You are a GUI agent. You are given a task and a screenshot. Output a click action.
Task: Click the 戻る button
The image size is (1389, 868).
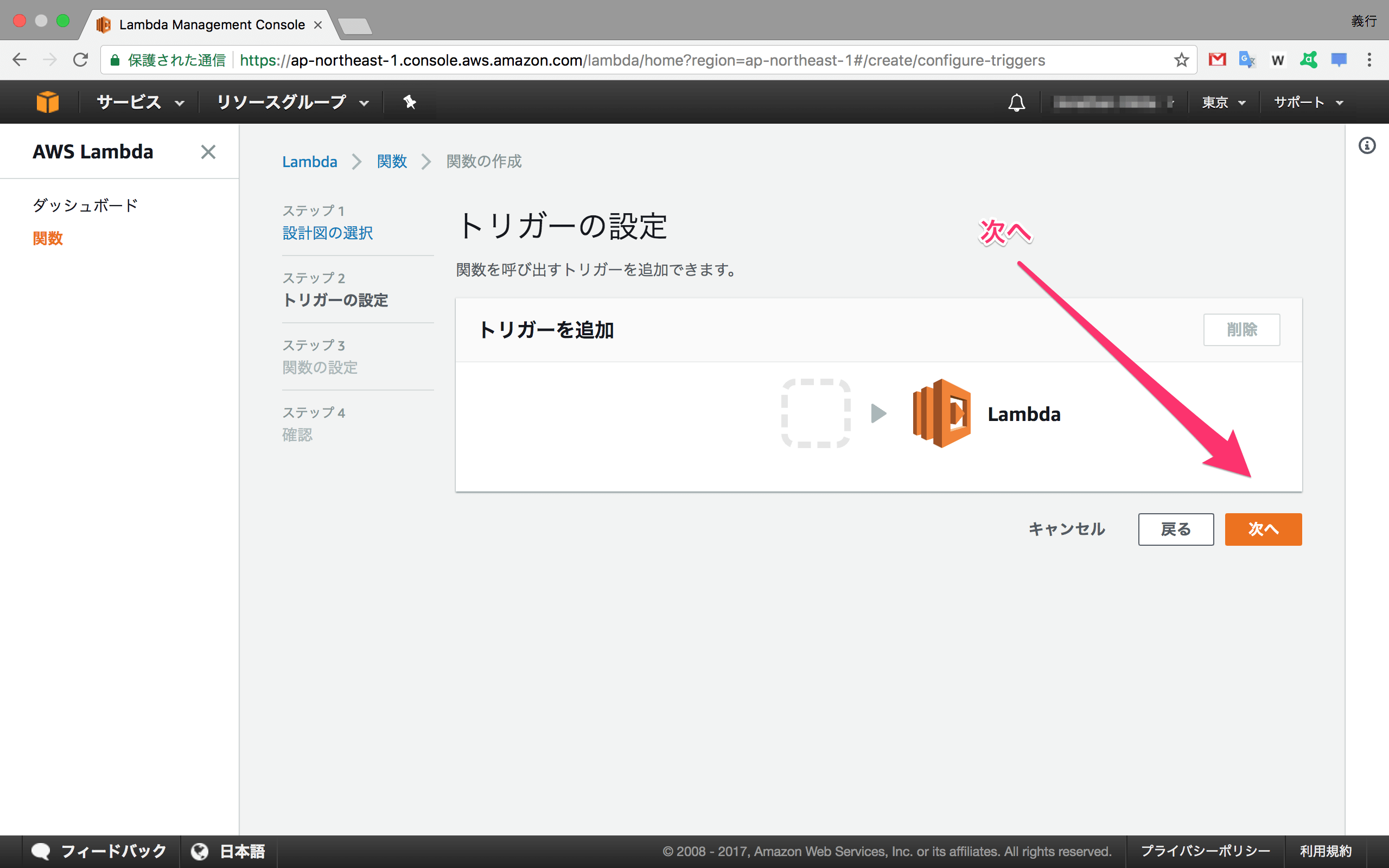[1175, 529]
